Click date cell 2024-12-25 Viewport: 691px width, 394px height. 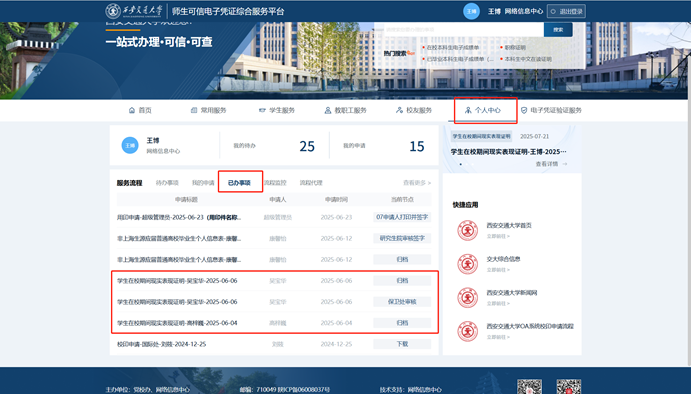click(x=336, y=344)
